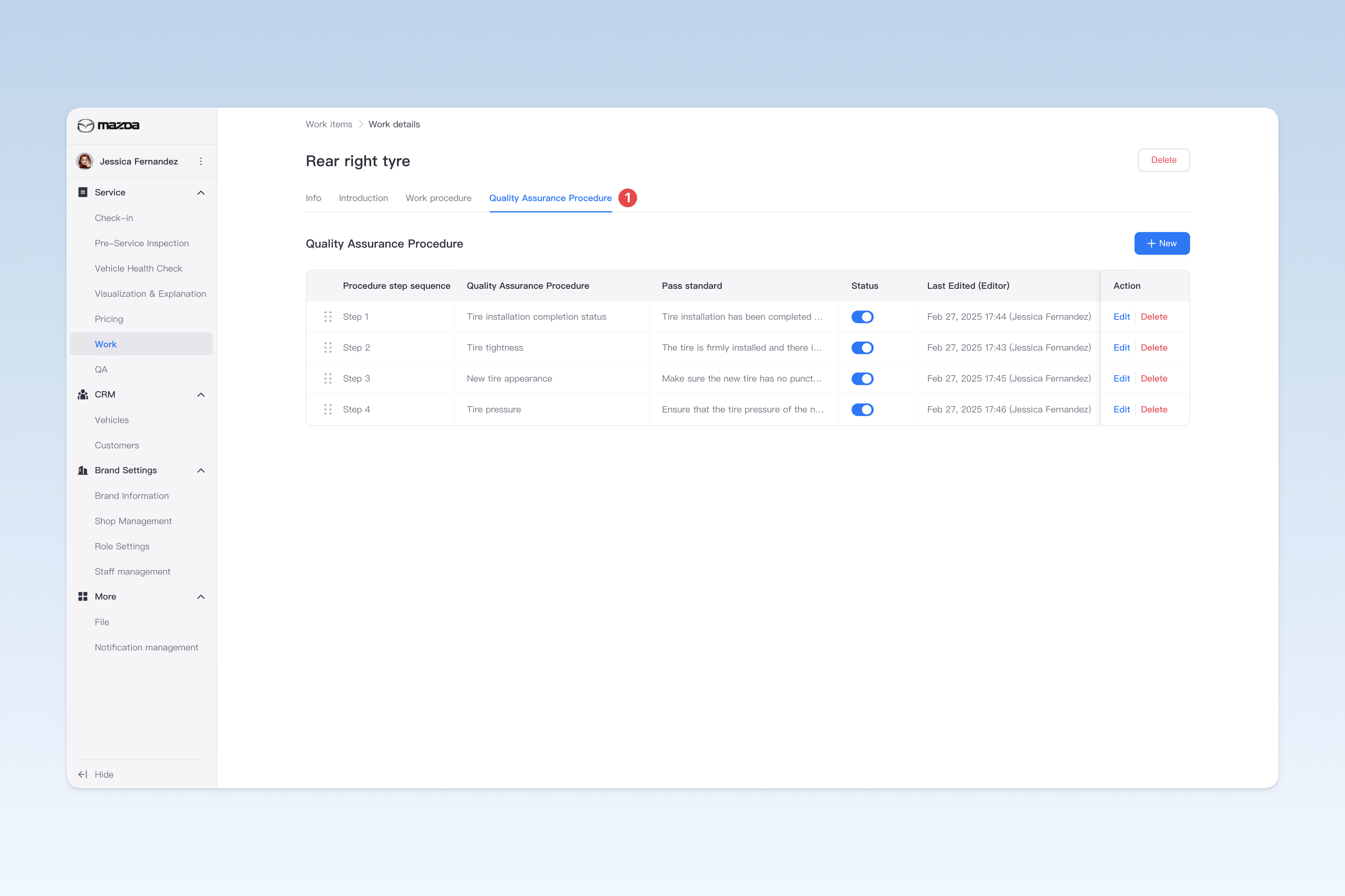Collapse the CRM section chevron

point(201,395)
